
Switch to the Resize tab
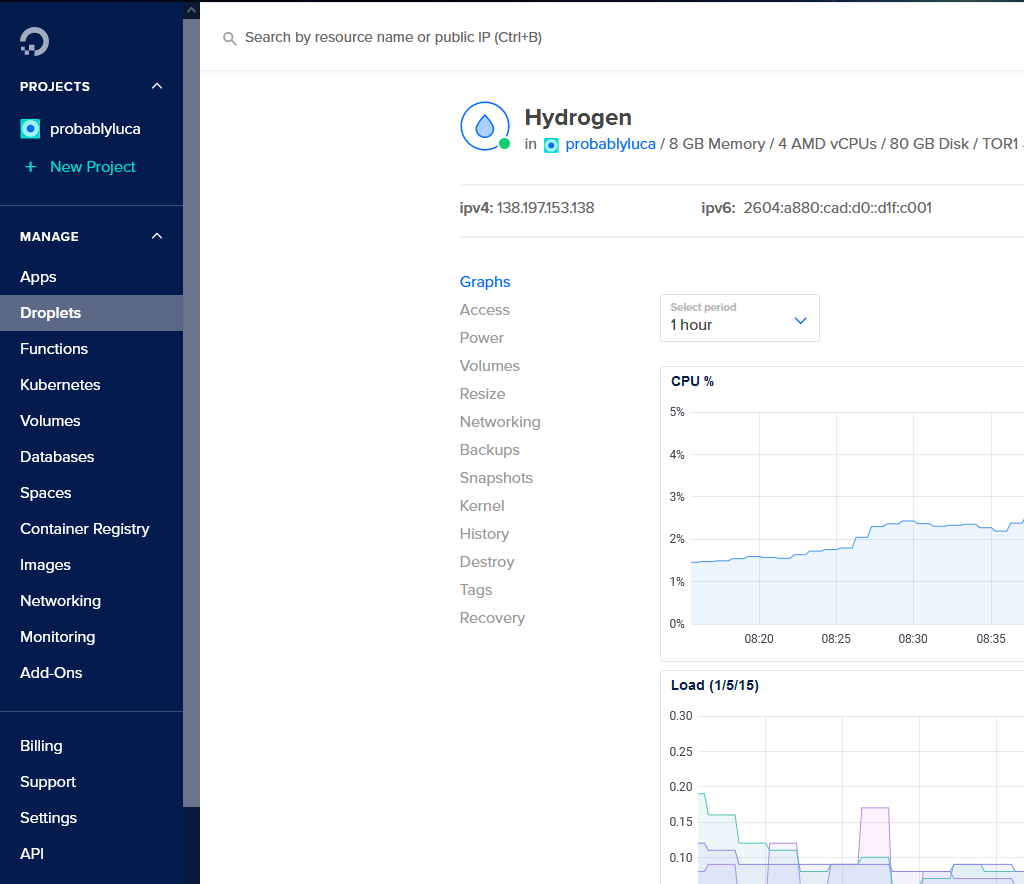[x=482, y=394]
